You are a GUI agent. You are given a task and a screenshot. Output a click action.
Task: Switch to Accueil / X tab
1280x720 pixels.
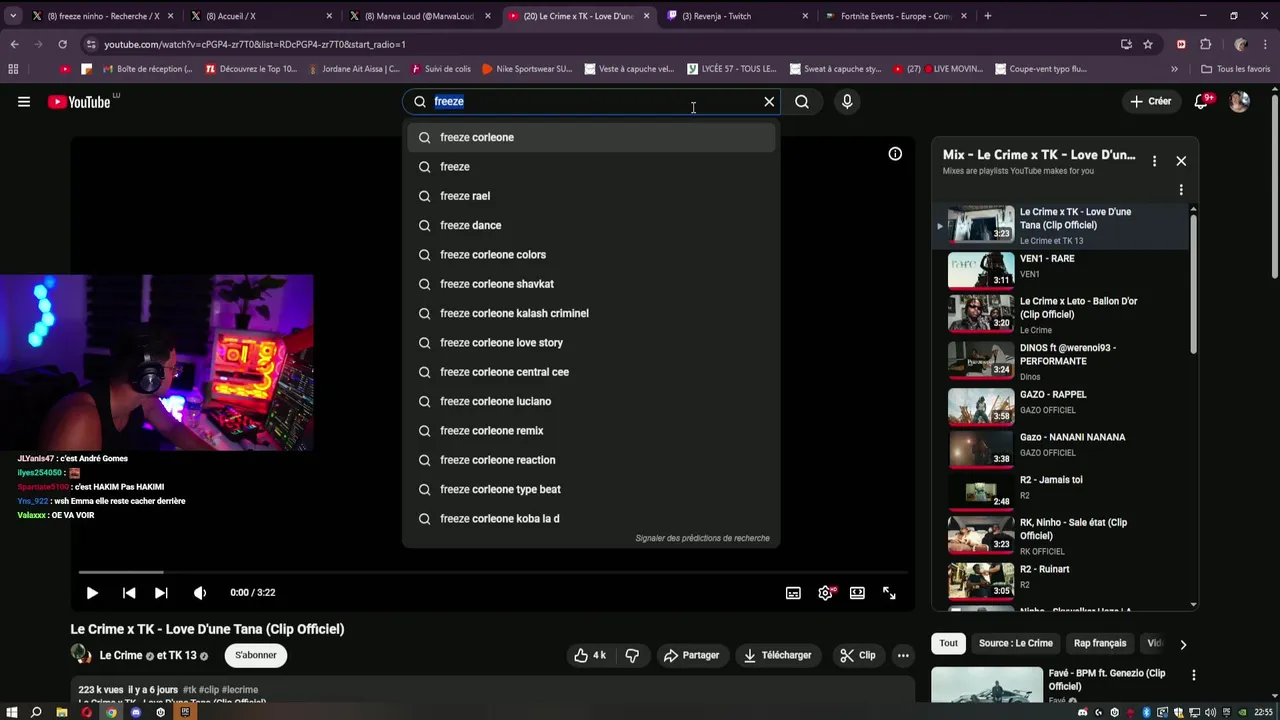click(x=260, y=16)
